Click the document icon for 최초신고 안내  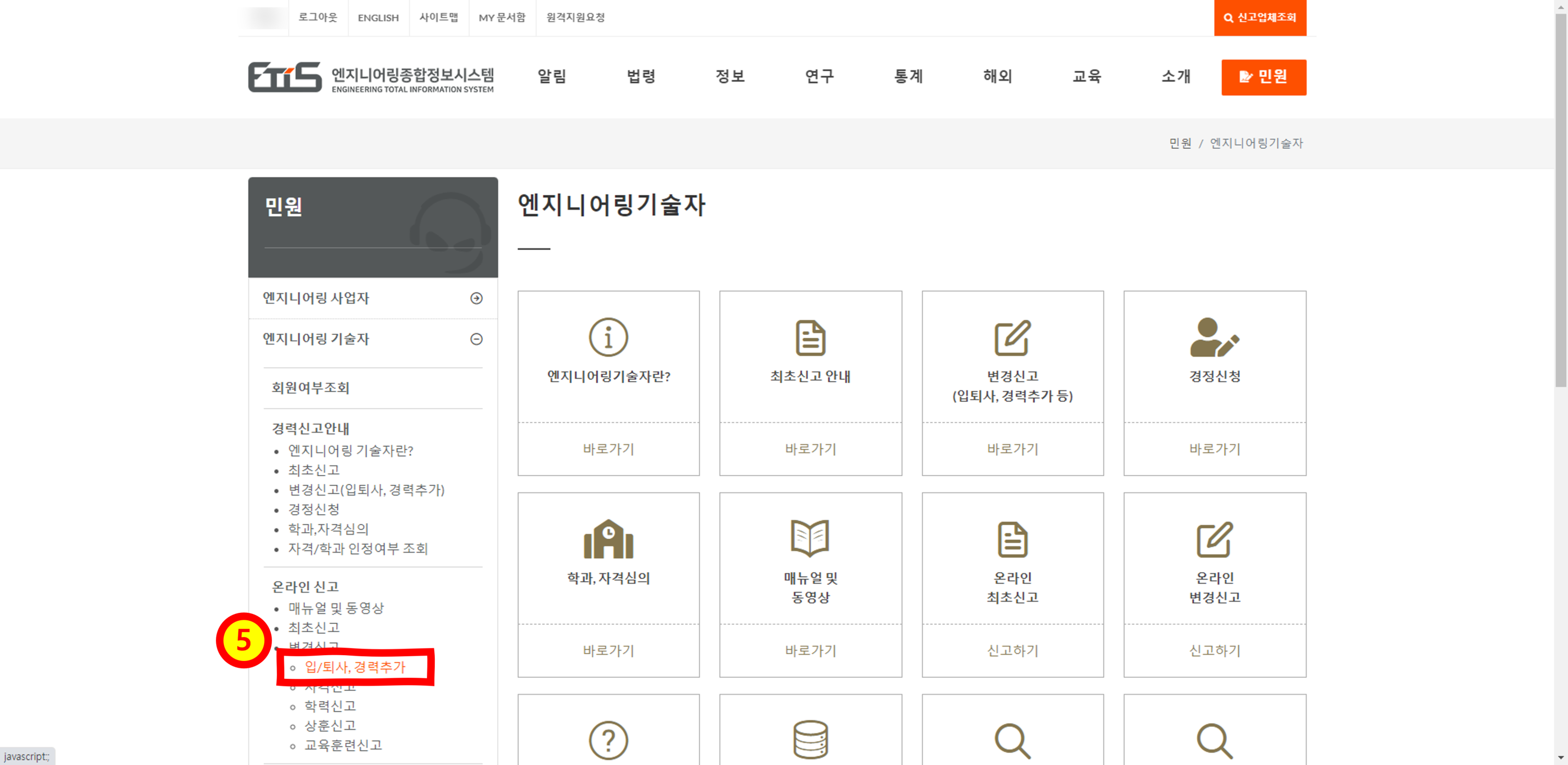tap(810, 337)
